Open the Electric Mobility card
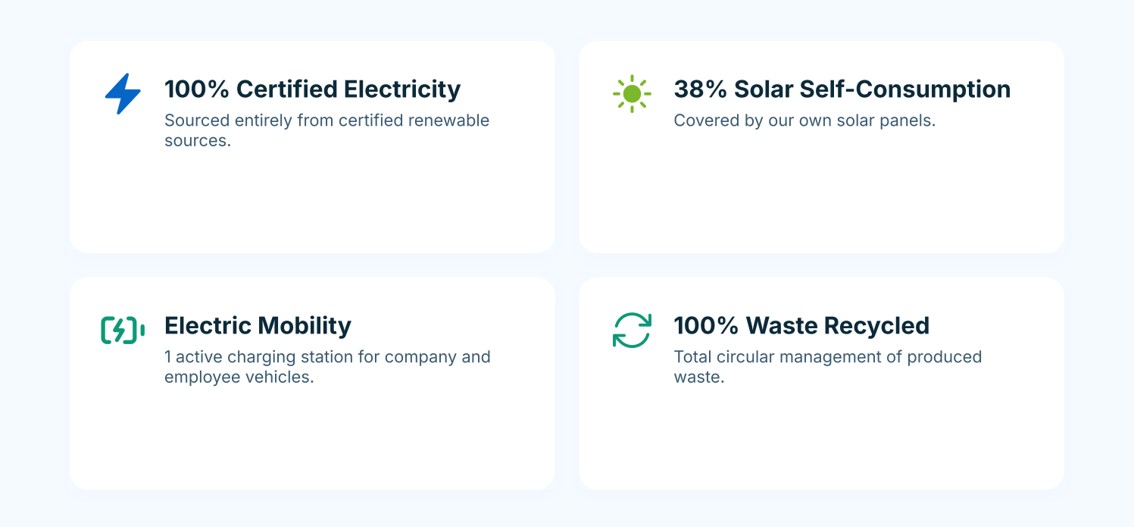This screenshot has width=1134, height=527. click(x=312, y=383)
